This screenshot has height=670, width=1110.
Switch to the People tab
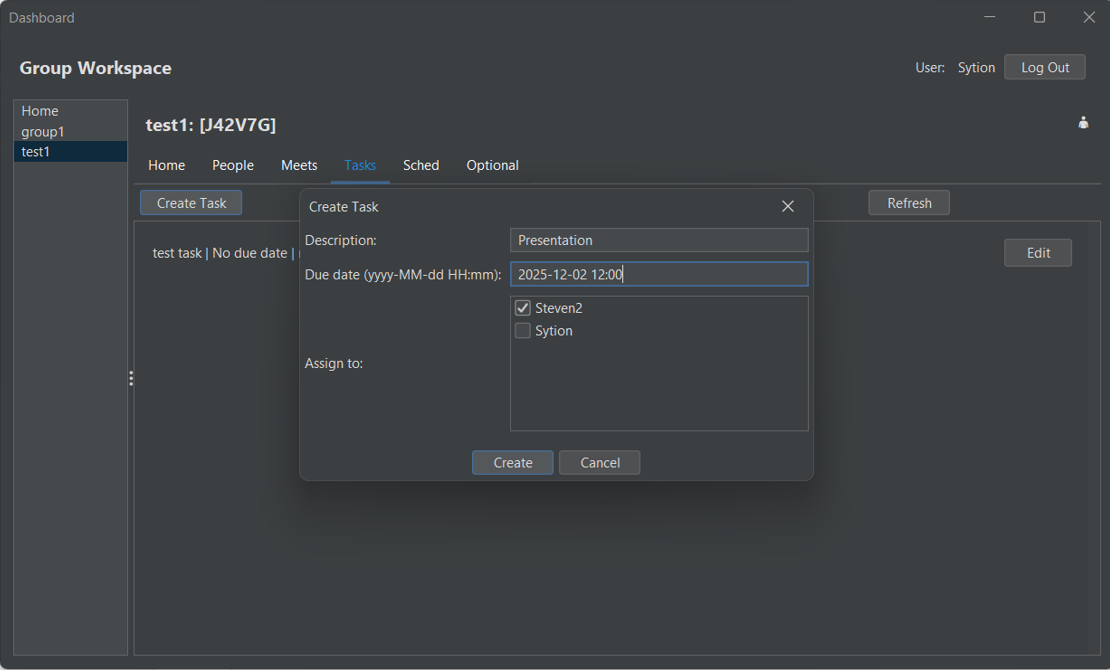233,165
